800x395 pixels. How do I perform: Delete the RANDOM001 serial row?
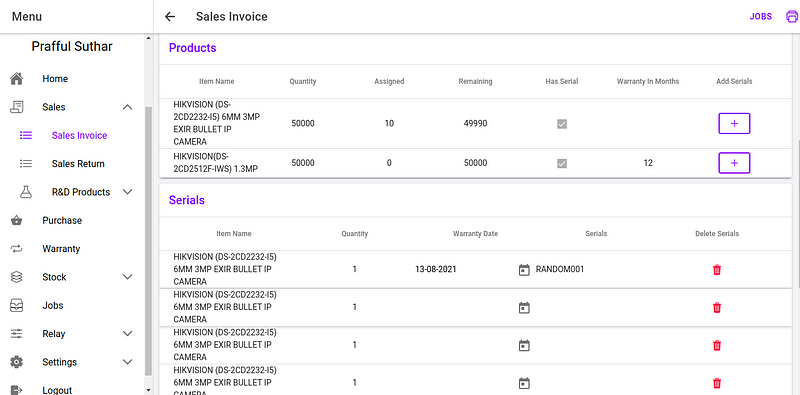[x=717, y=269]
